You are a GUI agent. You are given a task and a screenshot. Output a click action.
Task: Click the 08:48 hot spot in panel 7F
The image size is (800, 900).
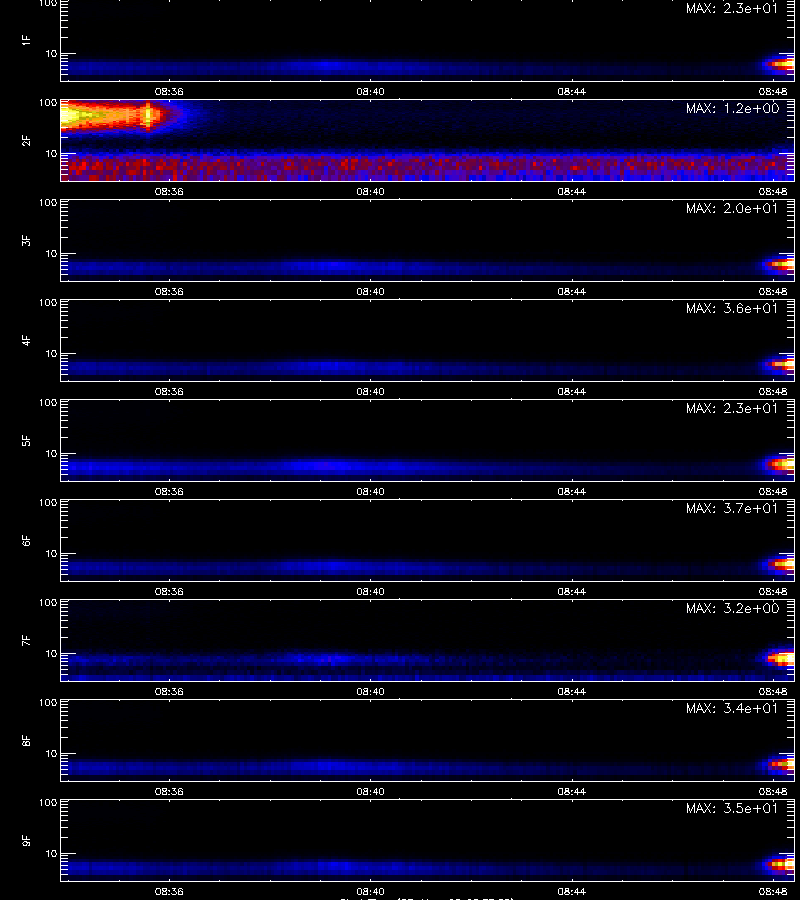point(781,658)
